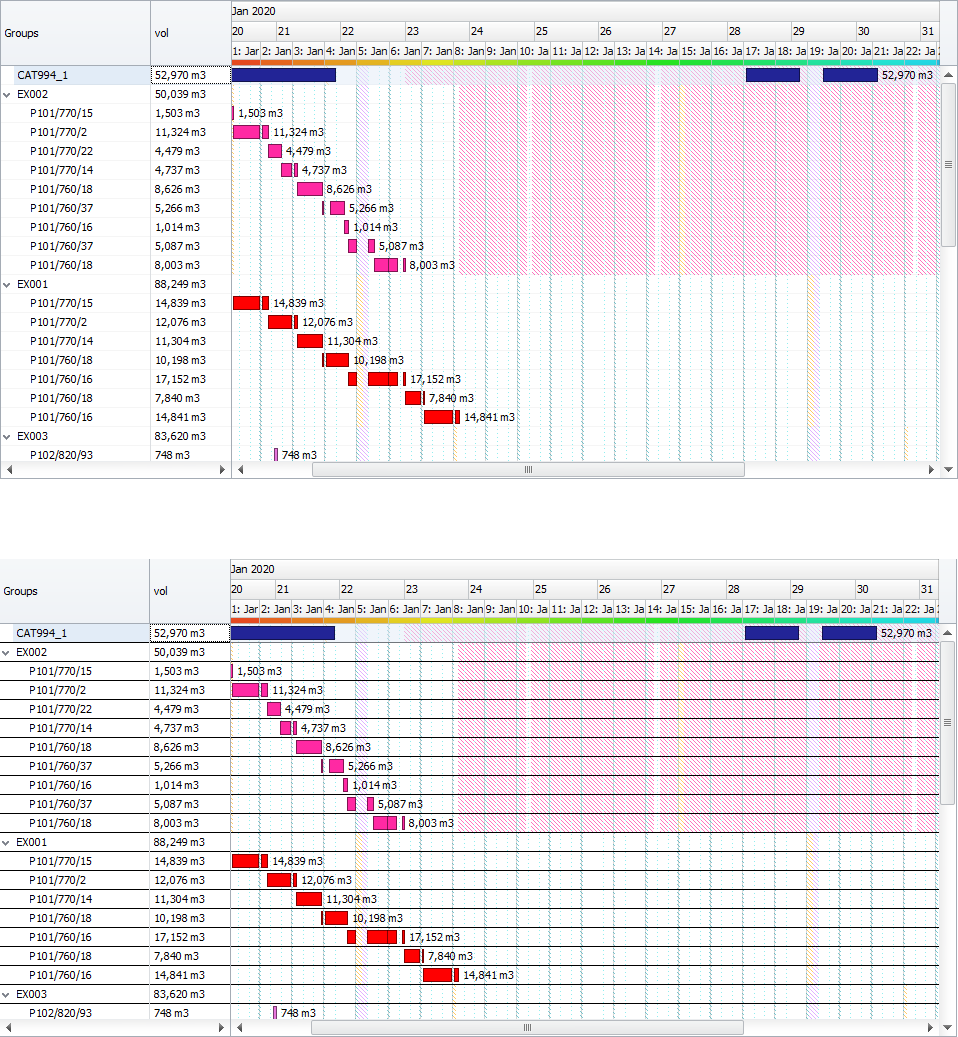Top chart vertical scroll up arrow
This screenshot has height=1037, width=958.
click(948, 75)
